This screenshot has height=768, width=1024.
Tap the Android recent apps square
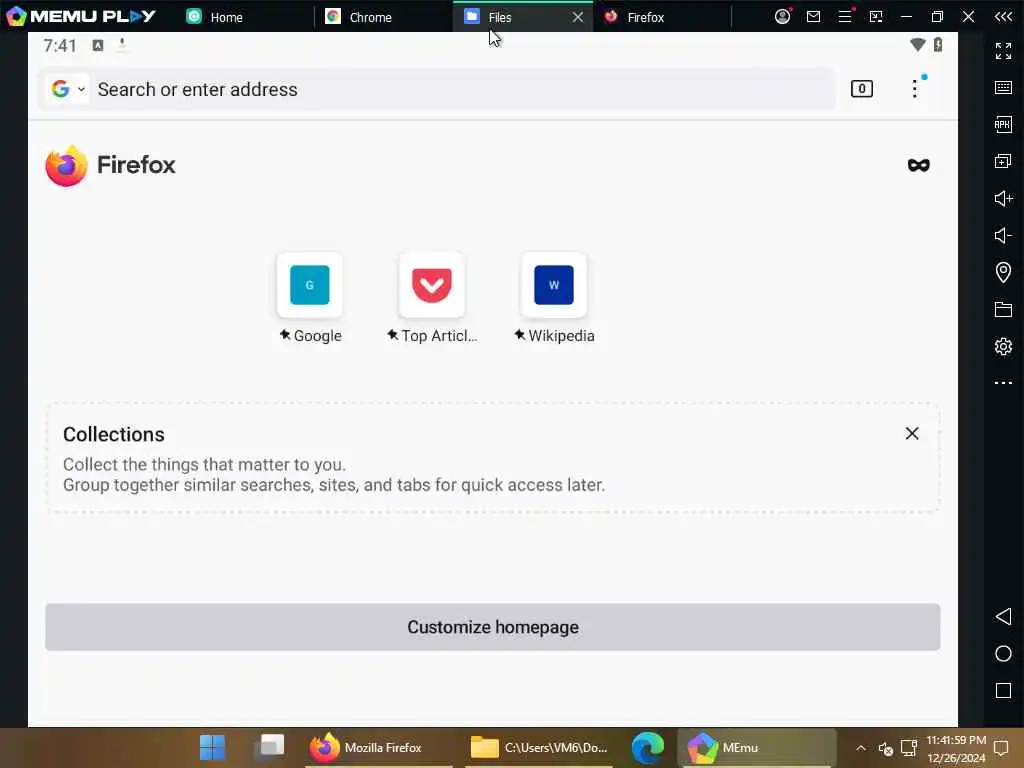1003,691
